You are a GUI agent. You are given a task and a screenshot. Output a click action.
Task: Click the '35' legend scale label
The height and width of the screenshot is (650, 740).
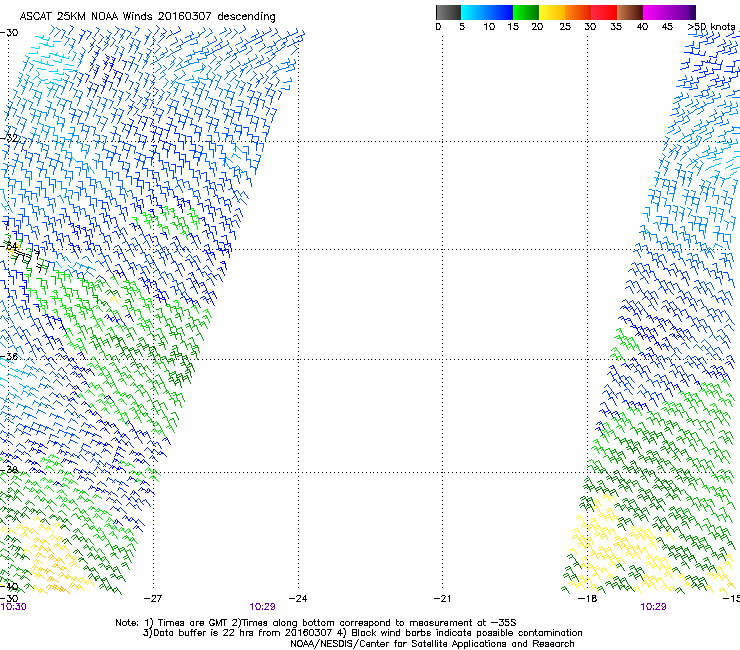tap(616, 27)
